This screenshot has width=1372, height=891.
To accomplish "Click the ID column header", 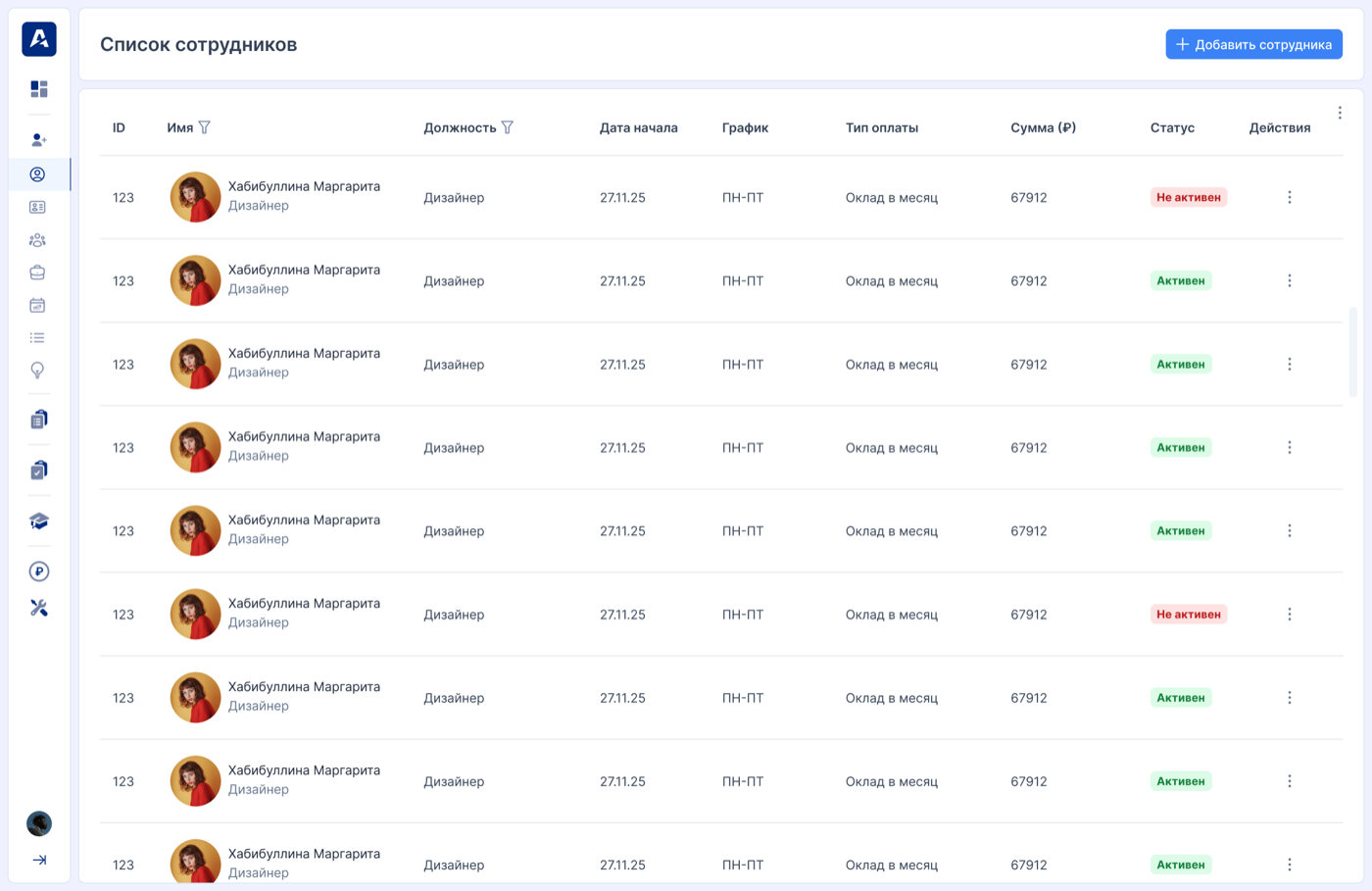I will 119,127.
